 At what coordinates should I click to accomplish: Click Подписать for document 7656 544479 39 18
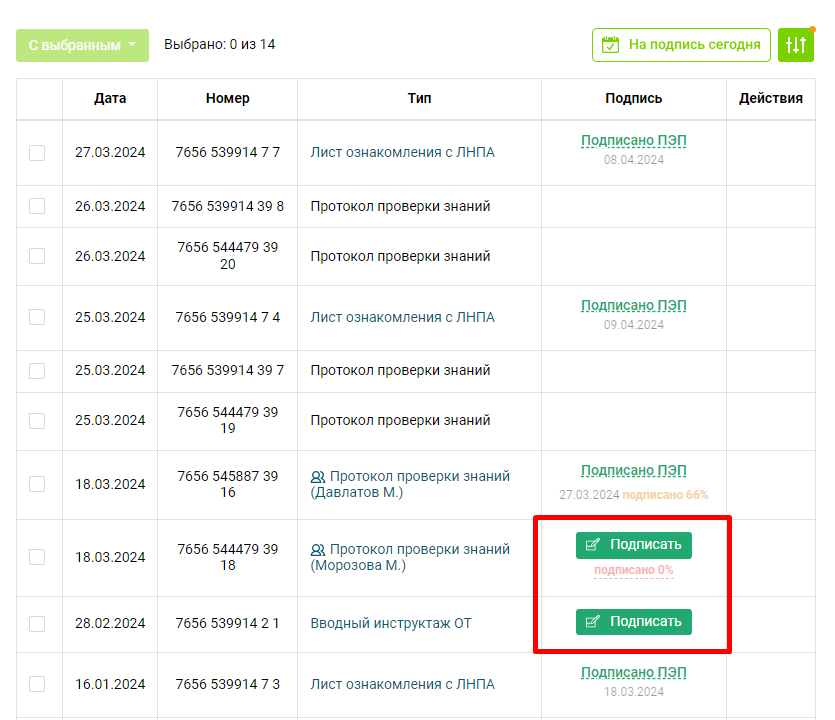click(634, 545)
